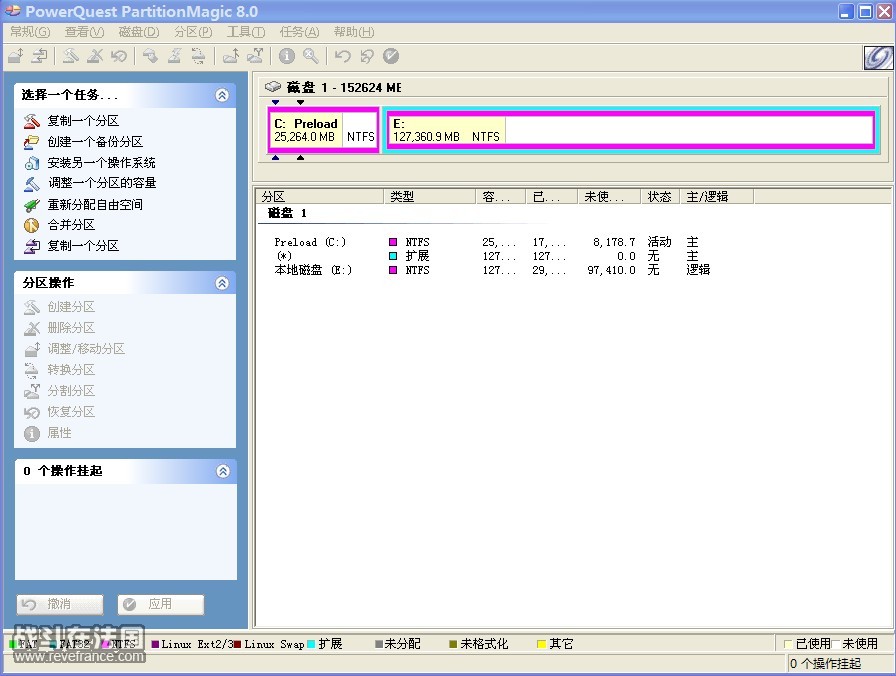Click the icon beside 重新分配自由空间

tap(31, 205)
